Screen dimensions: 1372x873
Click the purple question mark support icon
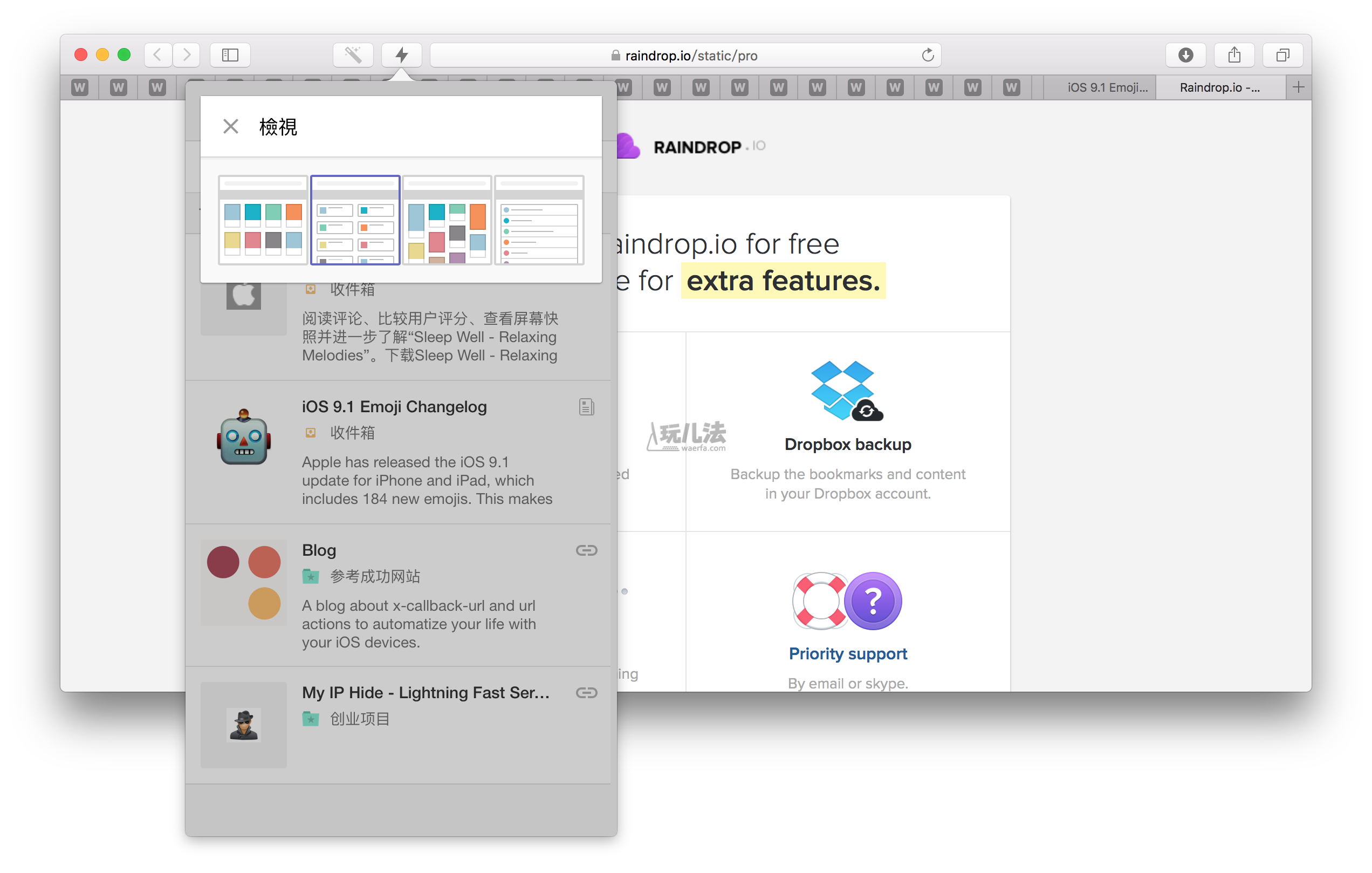coord(873,601)
